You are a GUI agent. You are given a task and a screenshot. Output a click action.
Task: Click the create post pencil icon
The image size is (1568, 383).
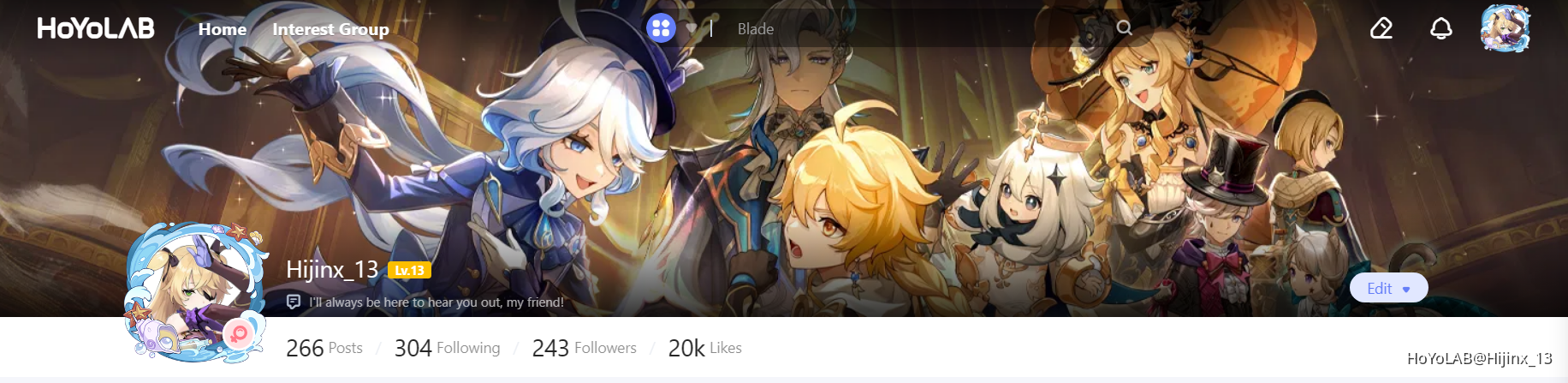click(x=1381, y=28)
